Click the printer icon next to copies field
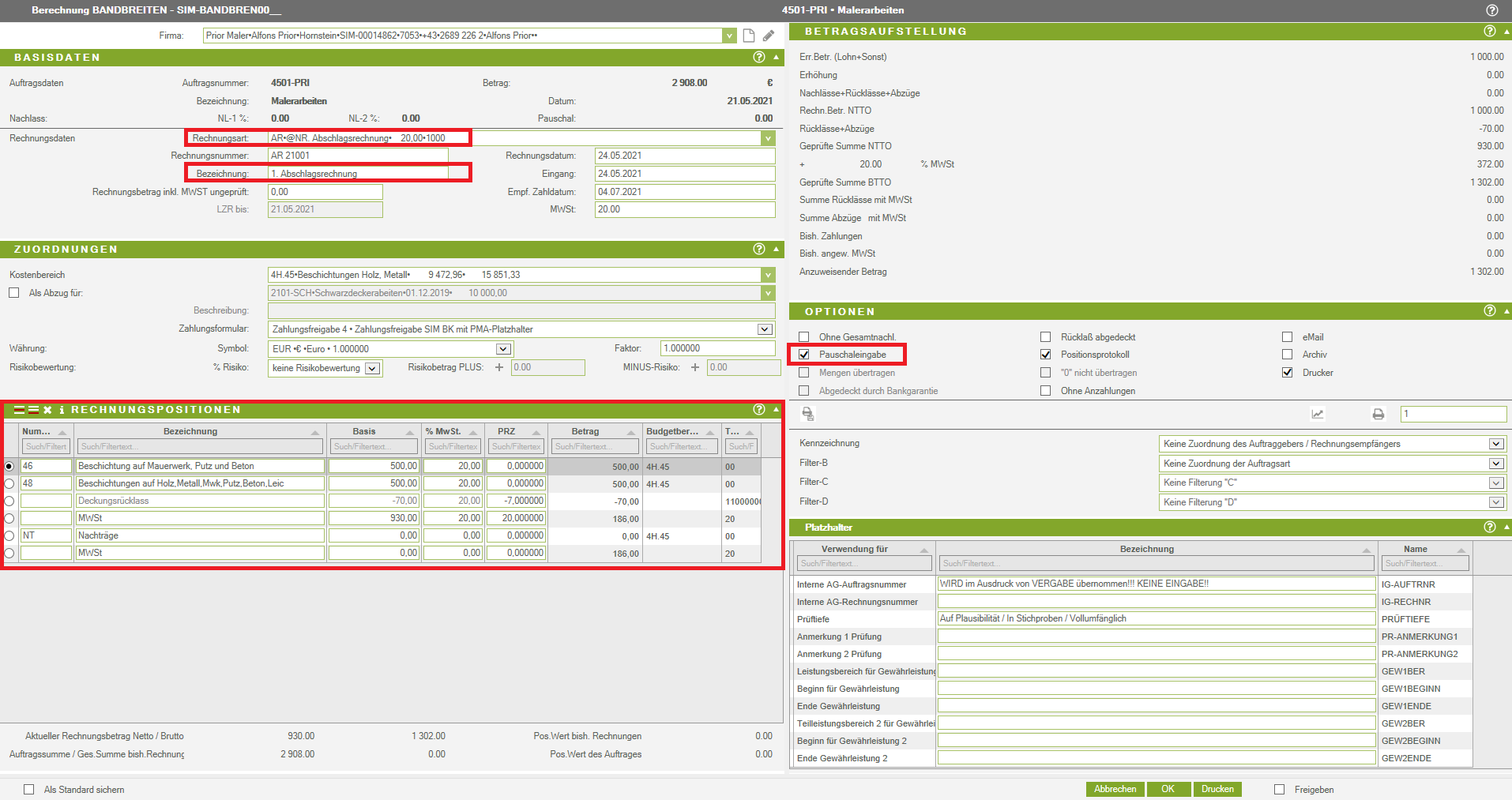 1378,414
